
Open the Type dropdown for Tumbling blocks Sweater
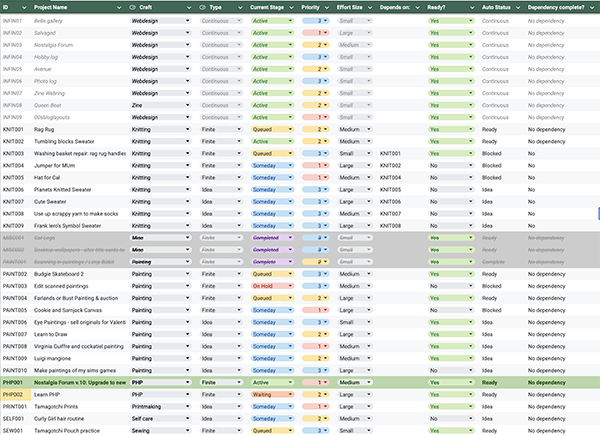238,142
